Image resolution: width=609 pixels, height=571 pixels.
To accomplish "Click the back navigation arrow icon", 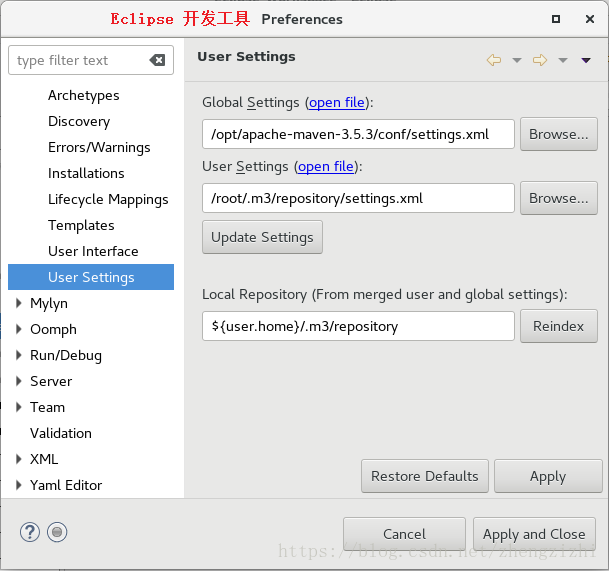I will (x=493, y=60).
